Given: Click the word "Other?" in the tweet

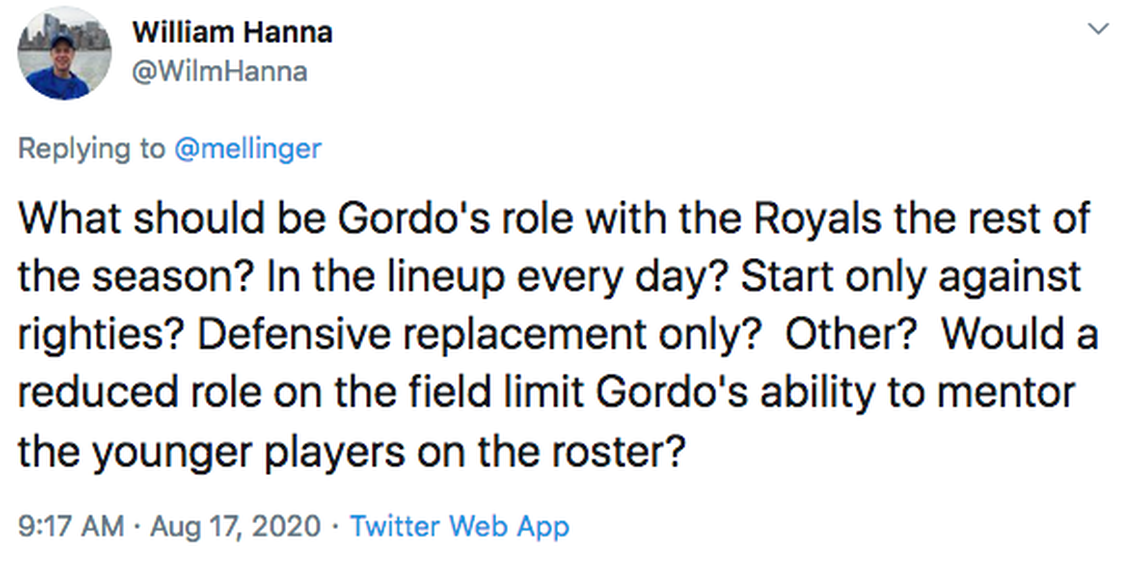Looking at the screenshot, I should (x=852, y=335).
